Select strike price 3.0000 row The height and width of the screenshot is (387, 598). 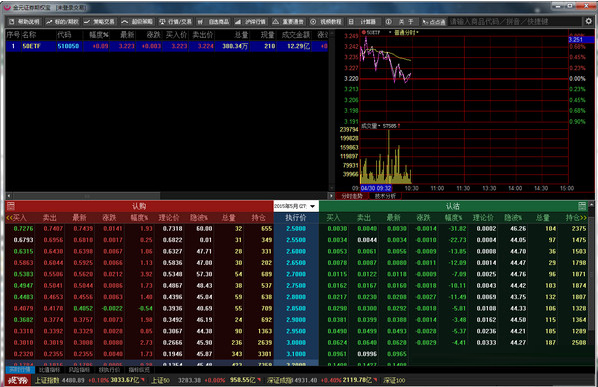tap(296, 342)
